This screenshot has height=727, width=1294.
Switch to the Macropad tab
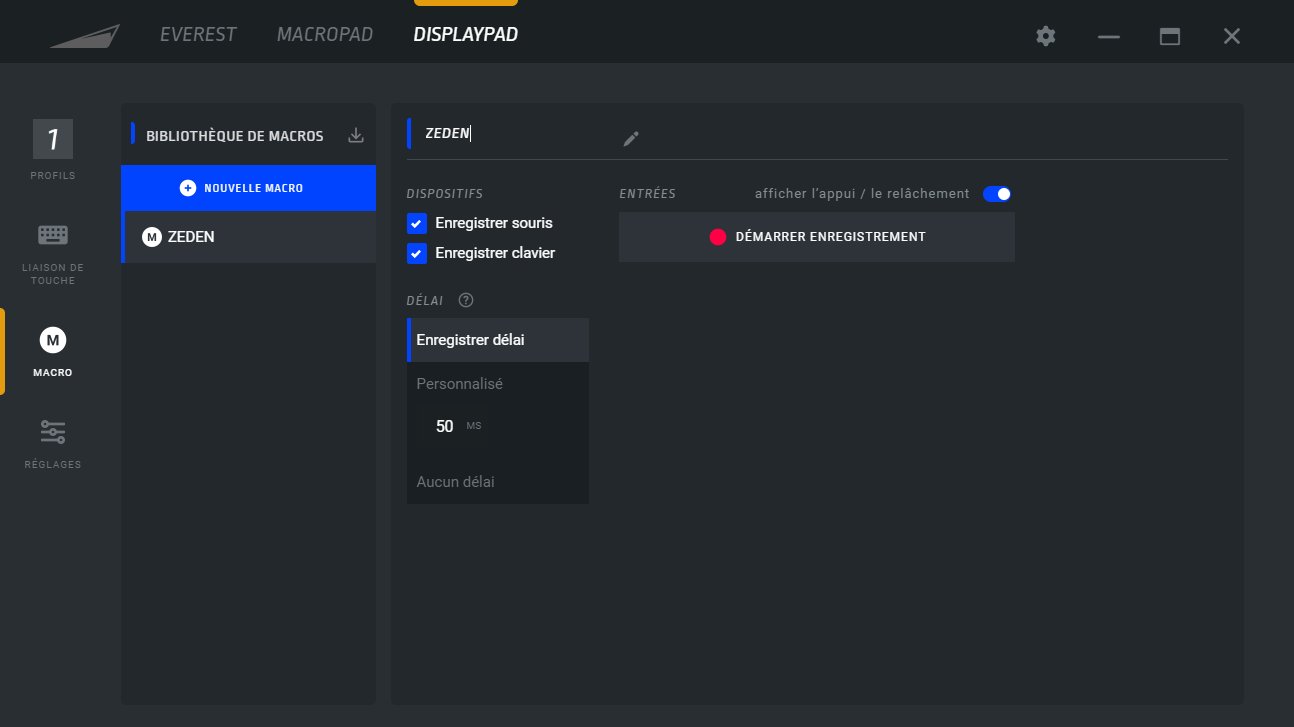324,35
